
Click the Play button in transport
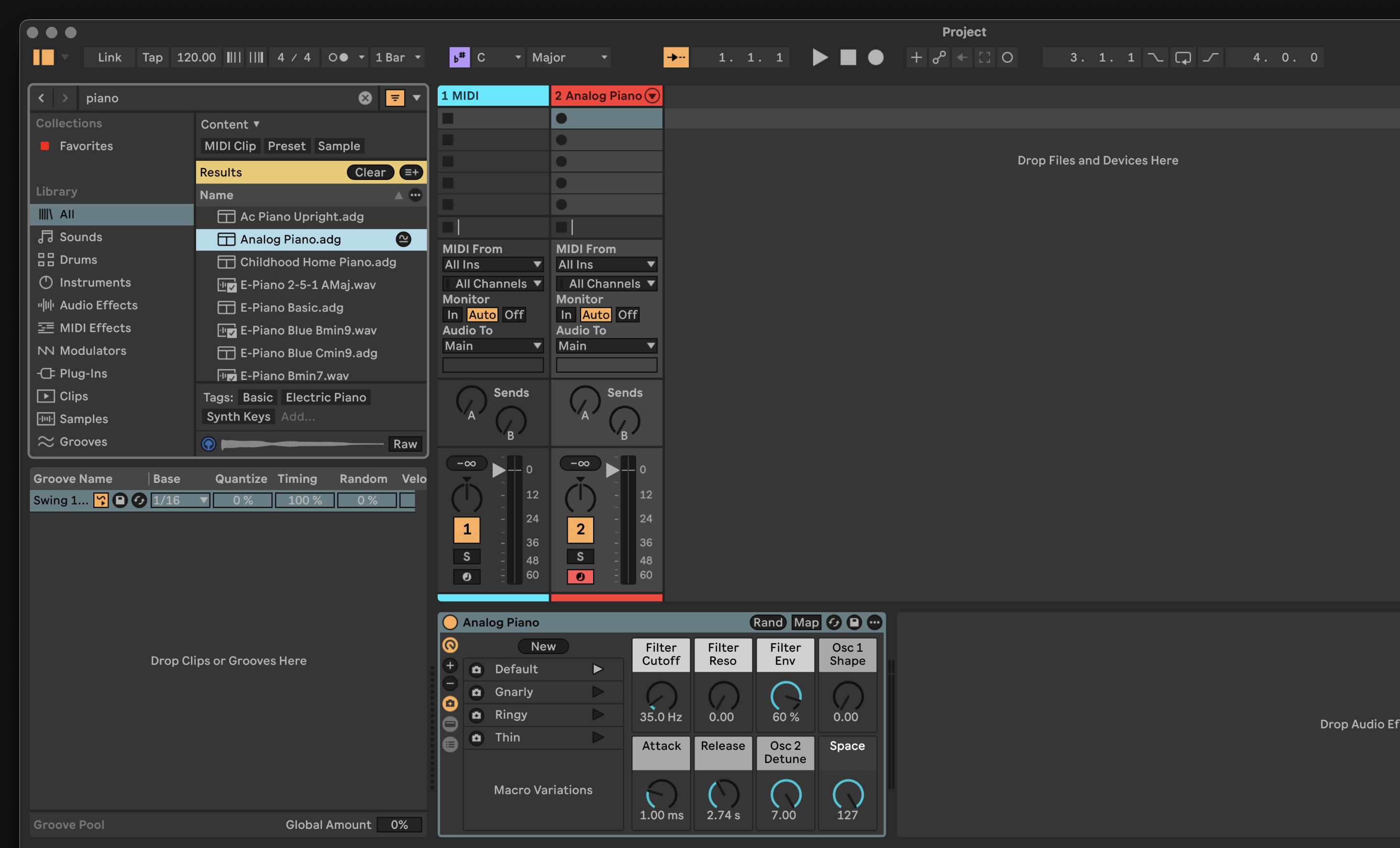pyautogui.click(x=819, y=57)
